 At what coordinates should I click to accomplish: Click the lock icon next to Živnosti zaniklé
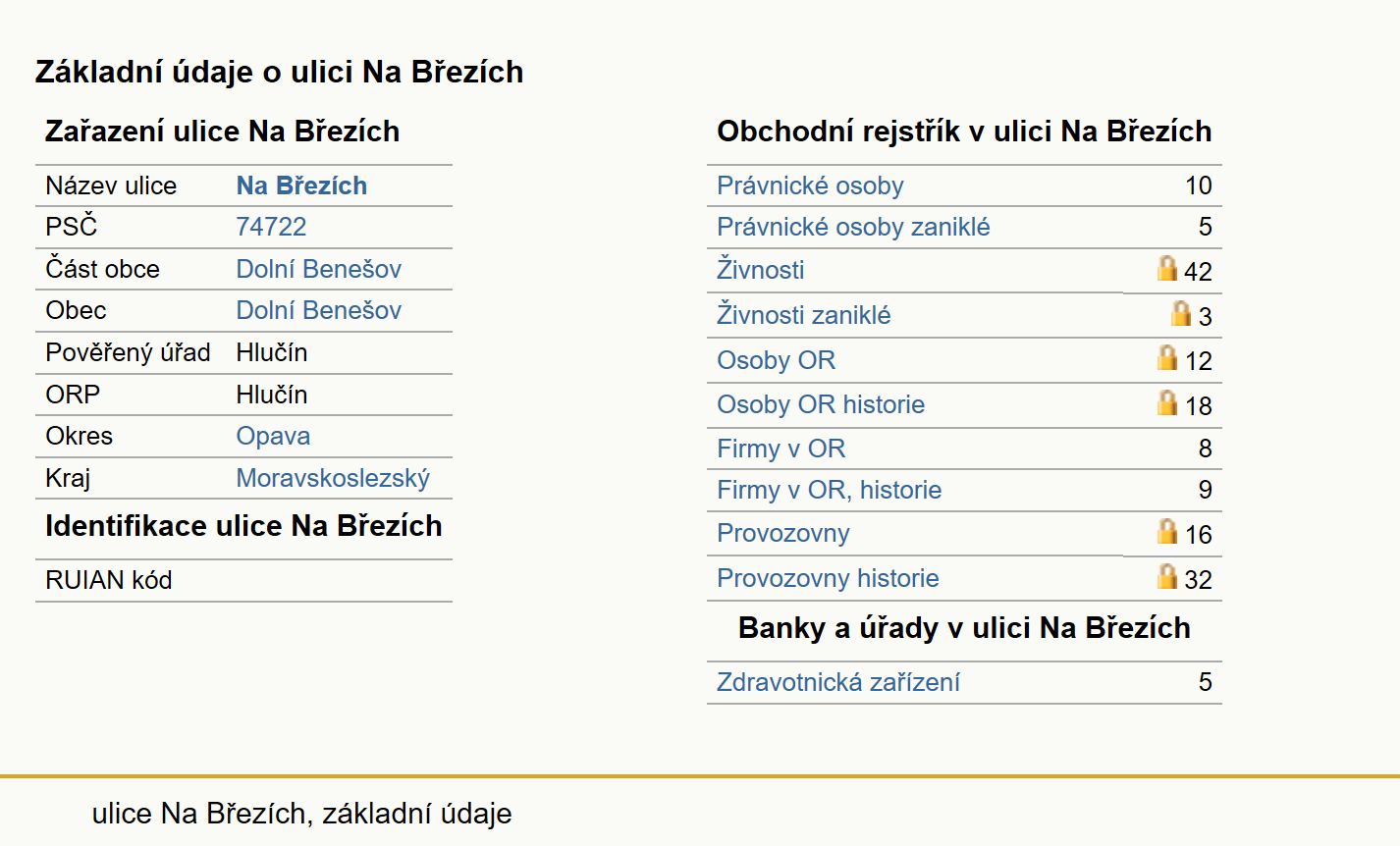pos(1181,313)
